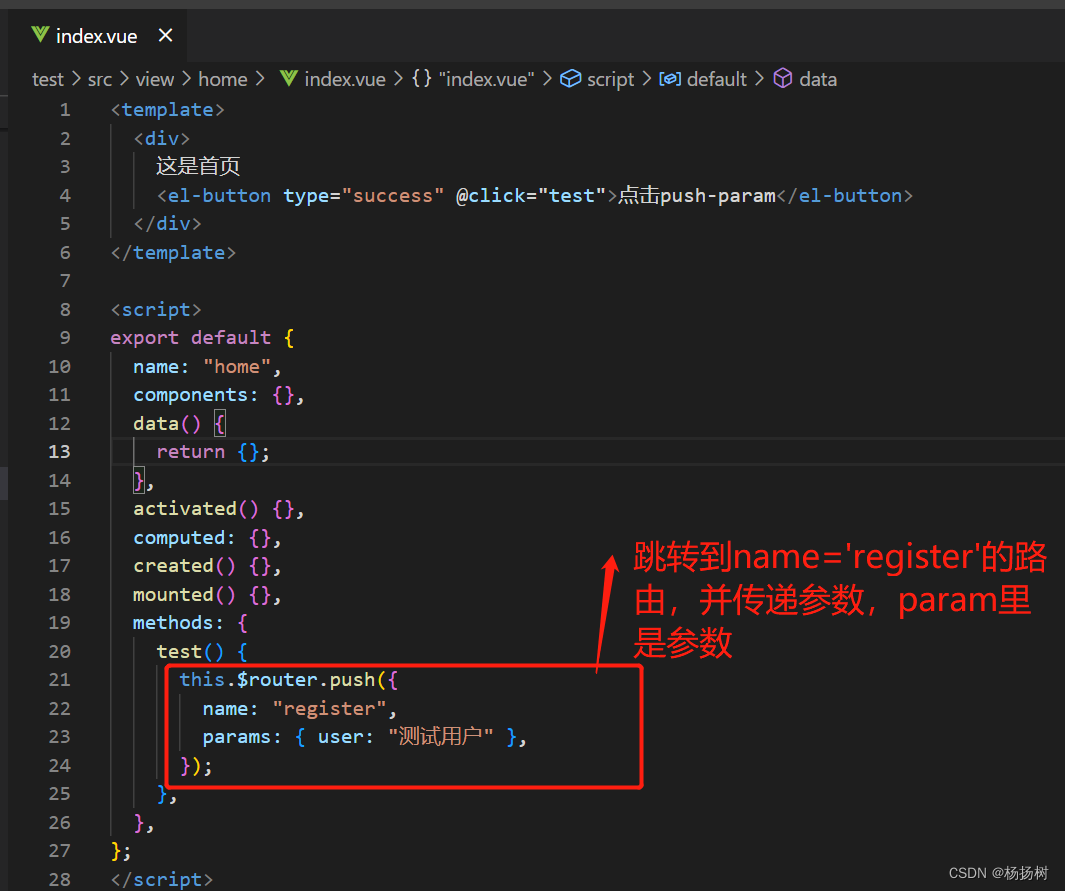Click the default variable icon in breadcrumbs
This screenshot has width=1065, height=891.
coord(670,79)
